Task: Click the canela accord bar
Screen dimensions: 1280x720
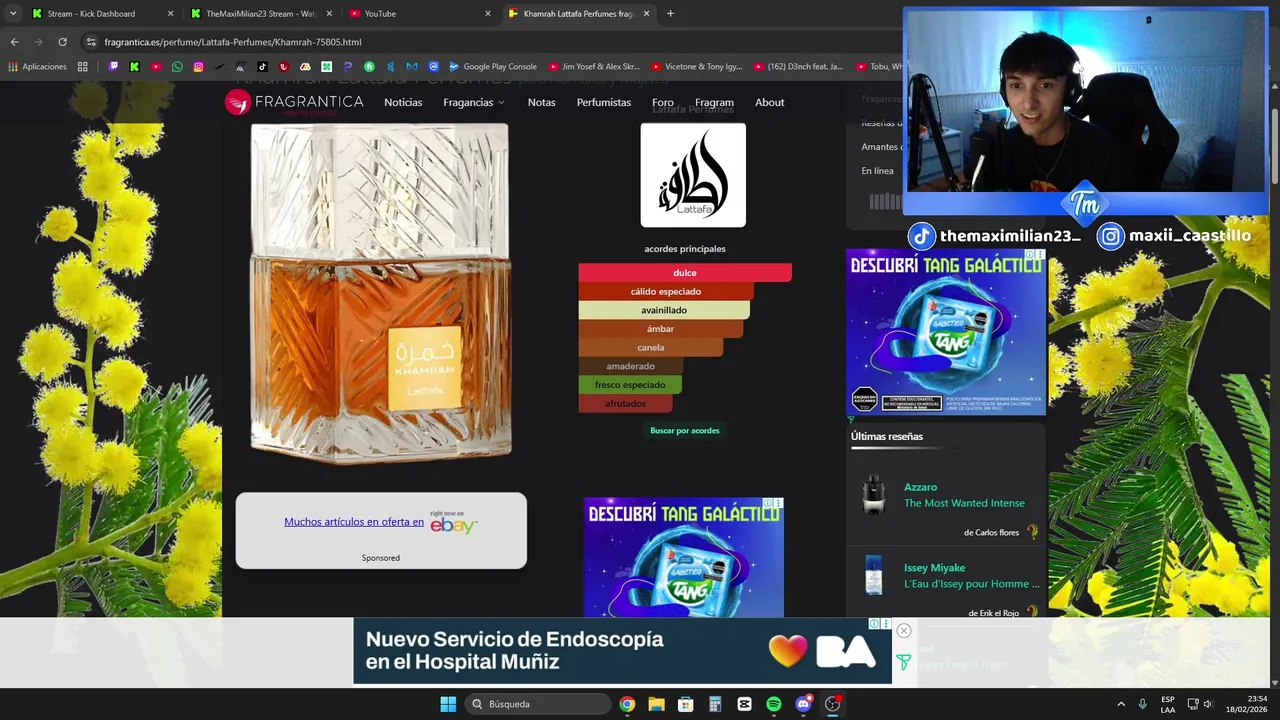Action: pyautogui.click(x=650, y=348)
